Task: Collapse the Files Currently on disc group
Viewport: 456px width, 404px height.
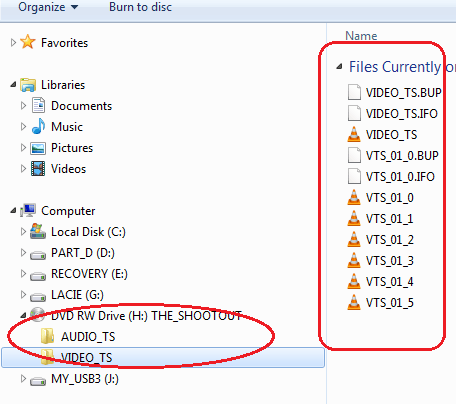Action: [339, 67]
